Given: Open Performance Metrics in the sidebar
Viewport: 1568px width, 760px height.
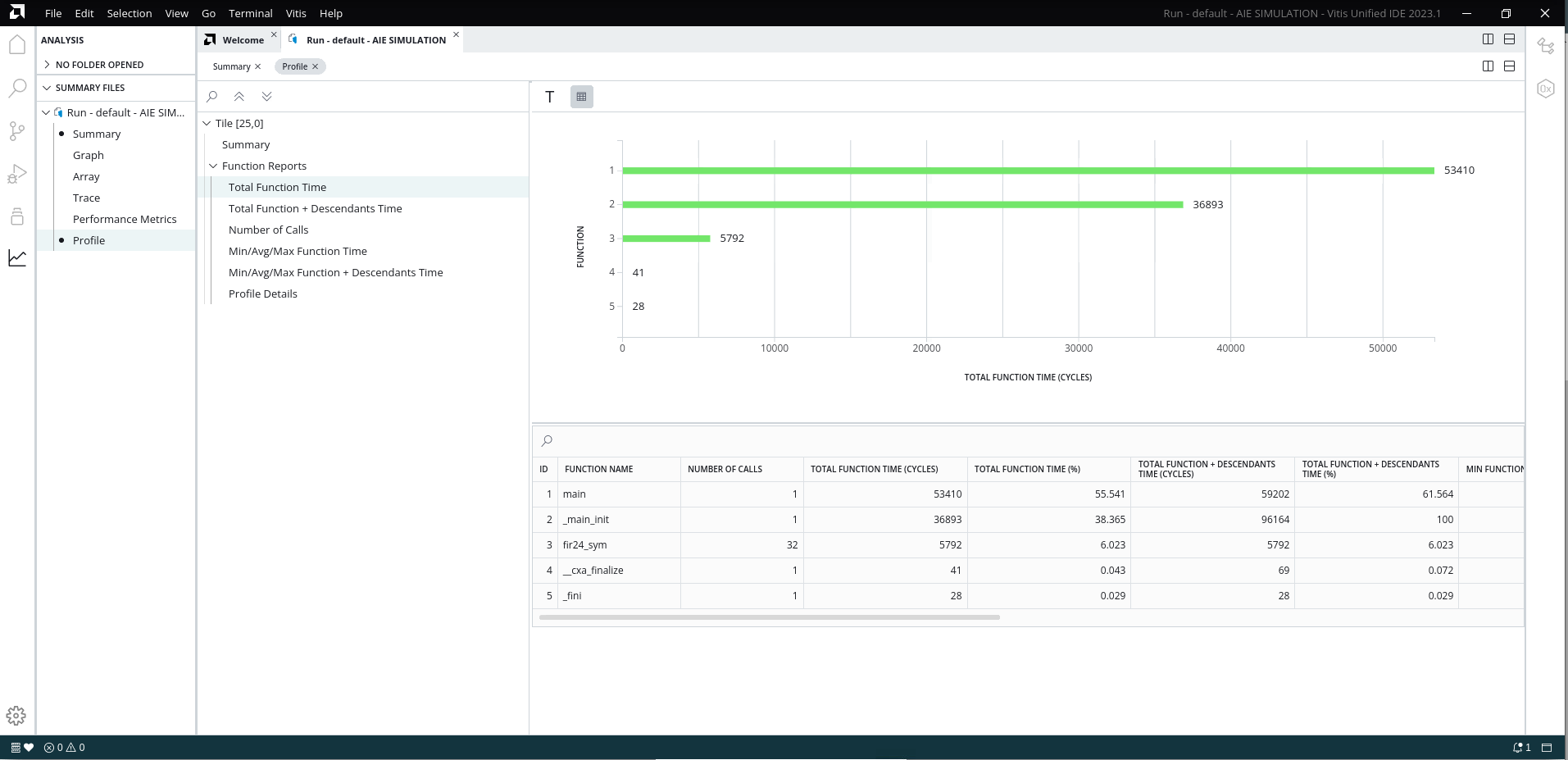Looking at the screenshot, I should tap(125, 220).
